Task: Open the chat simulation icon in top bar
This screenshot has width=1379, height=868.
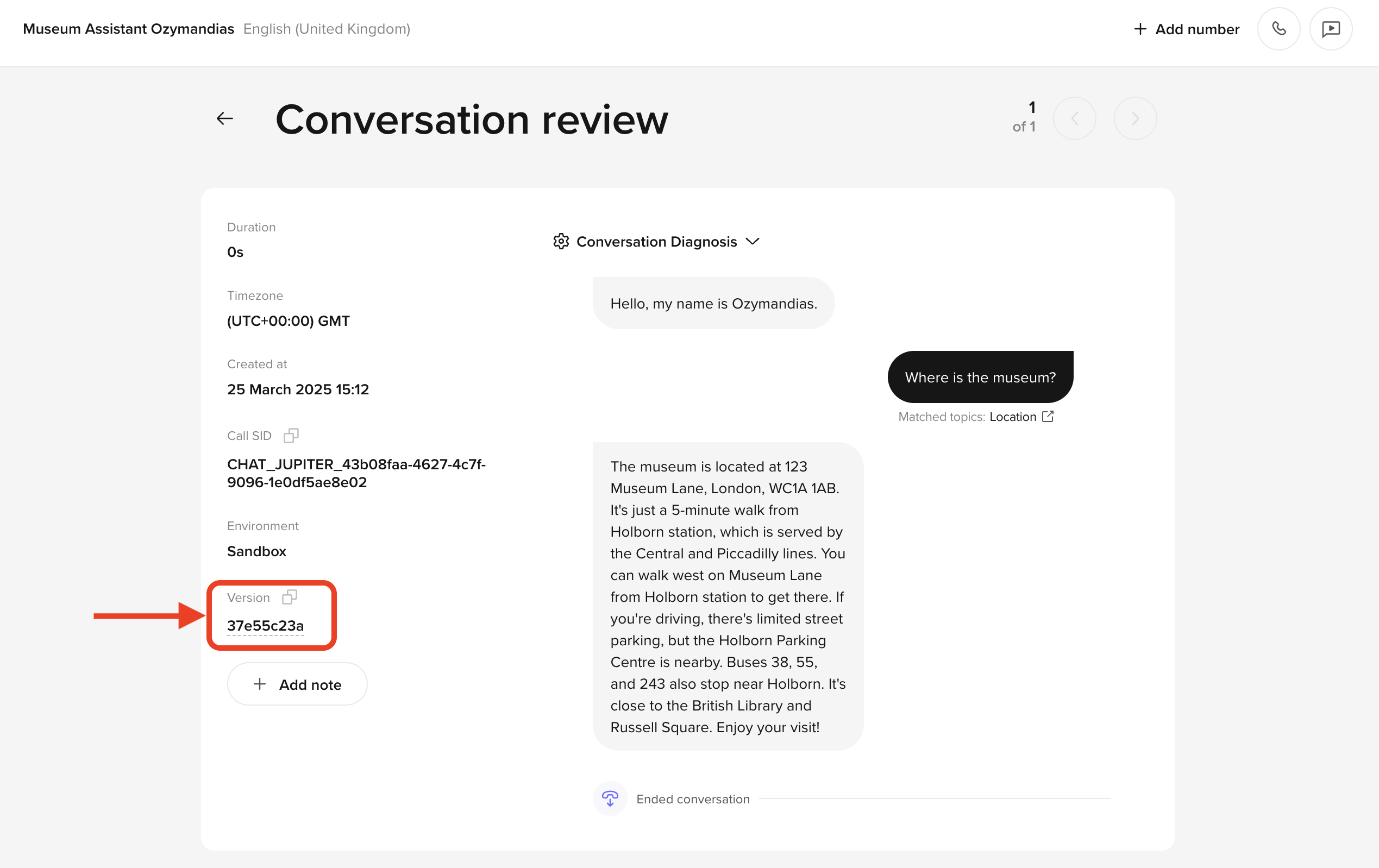Action: pos(1331,28)
